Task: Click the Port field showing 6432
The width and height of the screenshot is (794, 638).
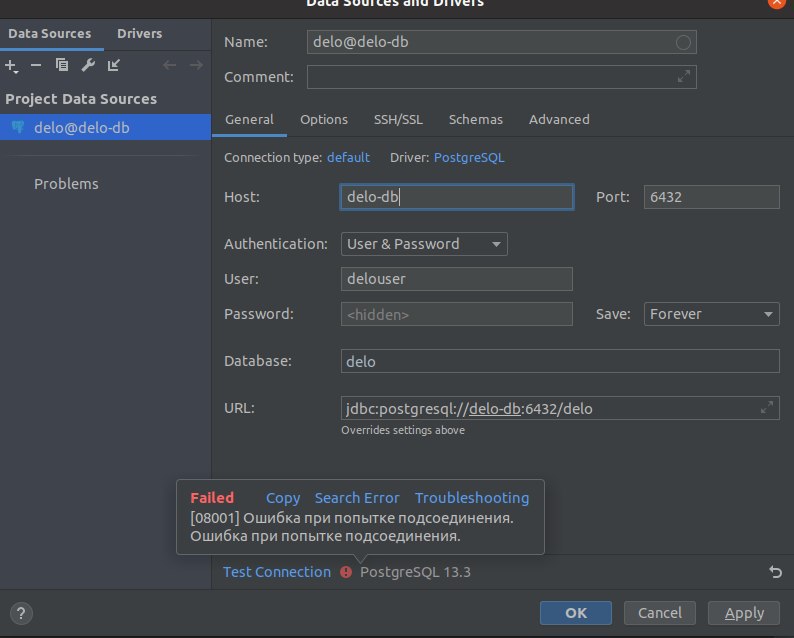Action: 711,197
